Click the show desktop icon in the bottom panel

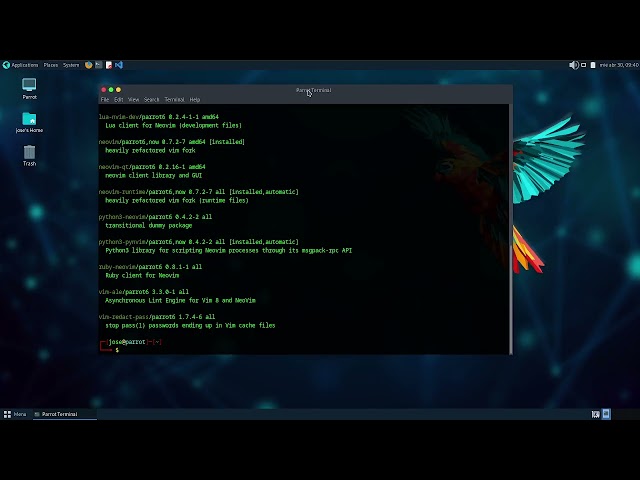coord(596,414)
